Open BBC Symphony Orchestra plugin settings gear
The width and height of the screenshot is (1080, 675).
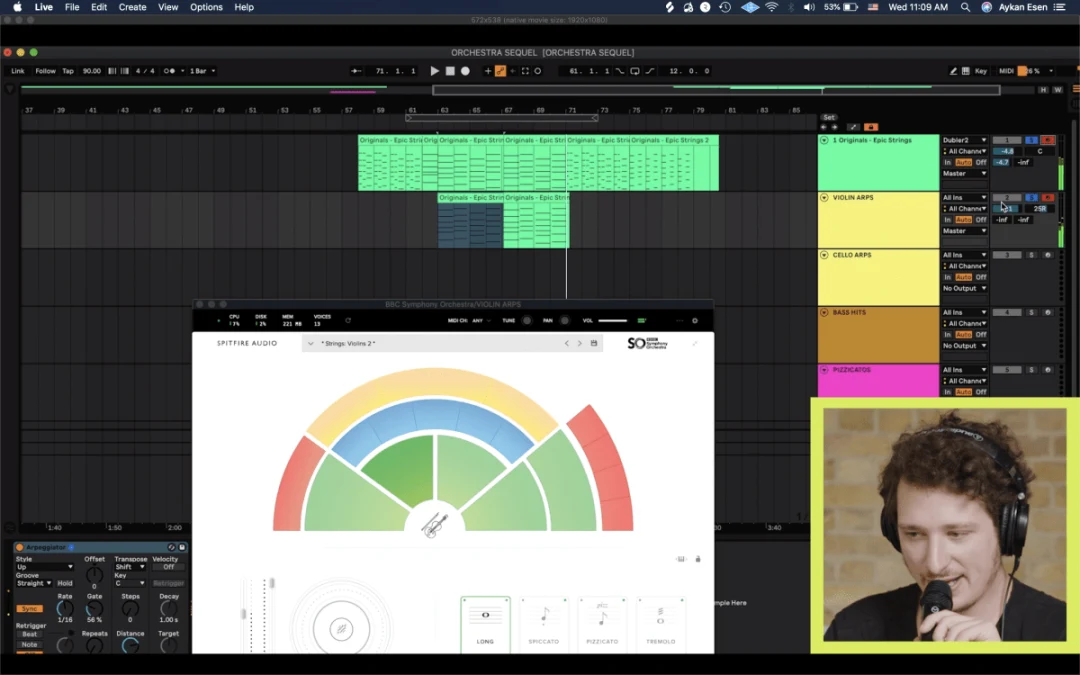pos(695,320)
